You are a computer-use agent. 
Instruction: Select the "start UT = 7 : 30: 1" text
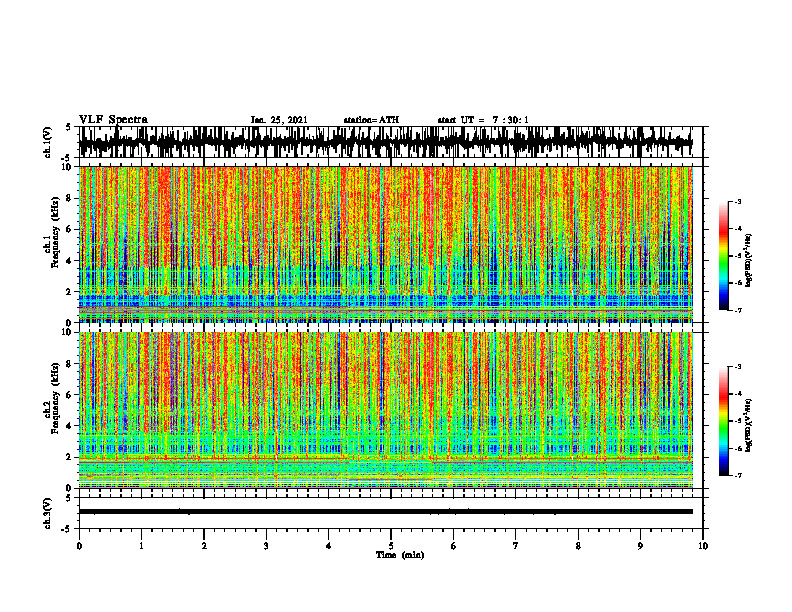(x=483, y=120)
